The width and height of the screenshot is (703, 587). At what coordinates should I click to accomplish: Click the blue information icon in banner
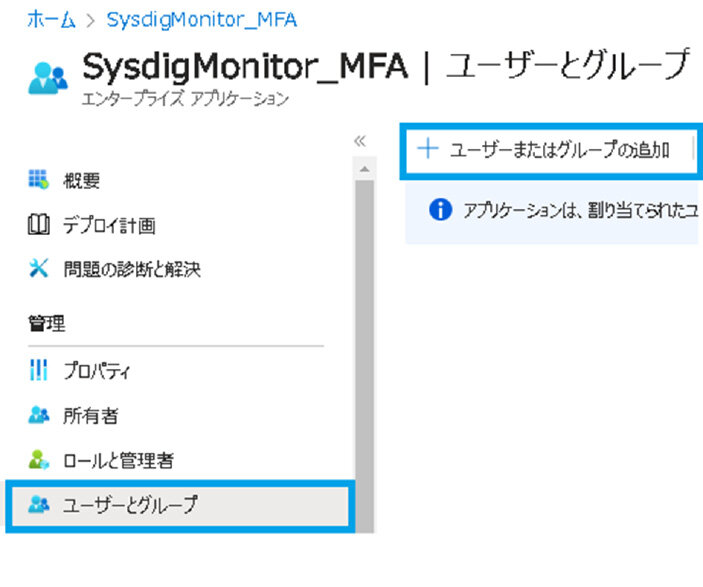(x=438, y=210)
